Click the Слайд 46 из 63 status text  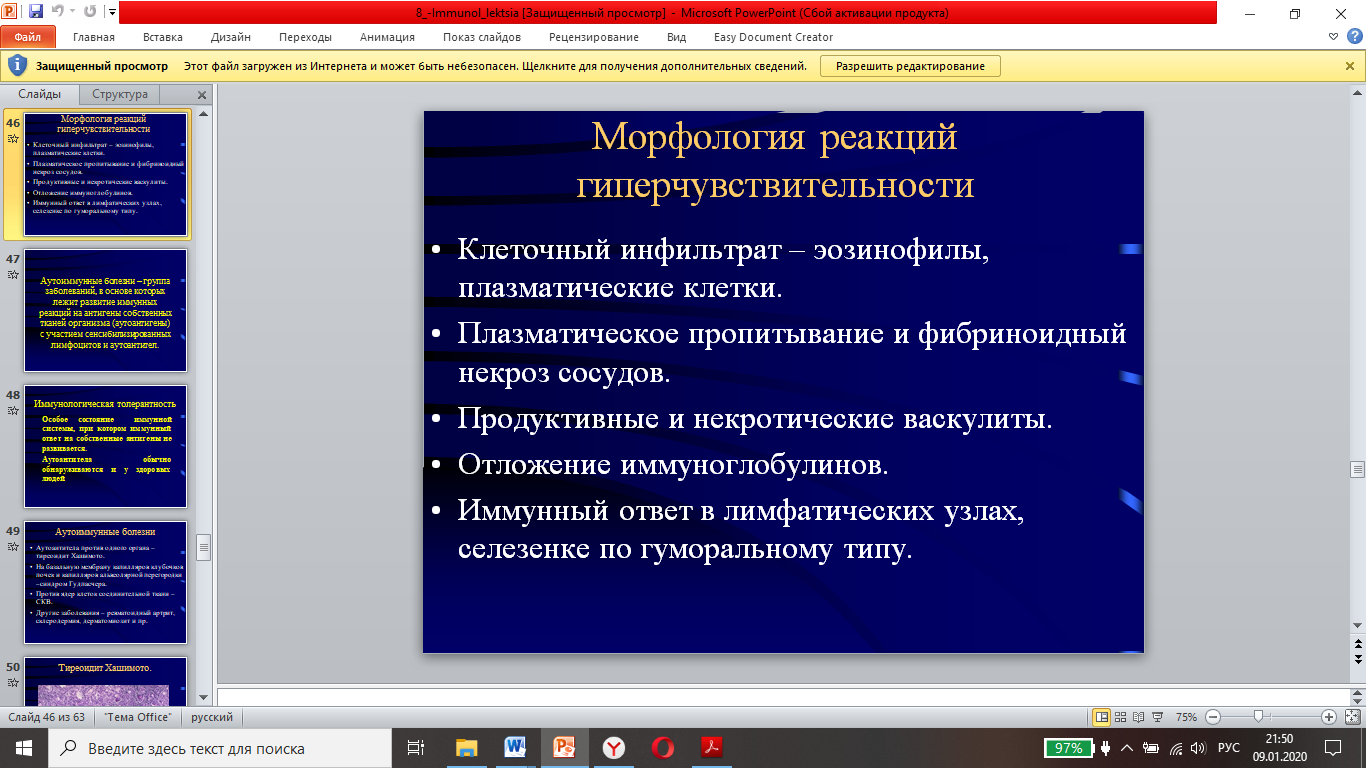[x=46, y=717]
